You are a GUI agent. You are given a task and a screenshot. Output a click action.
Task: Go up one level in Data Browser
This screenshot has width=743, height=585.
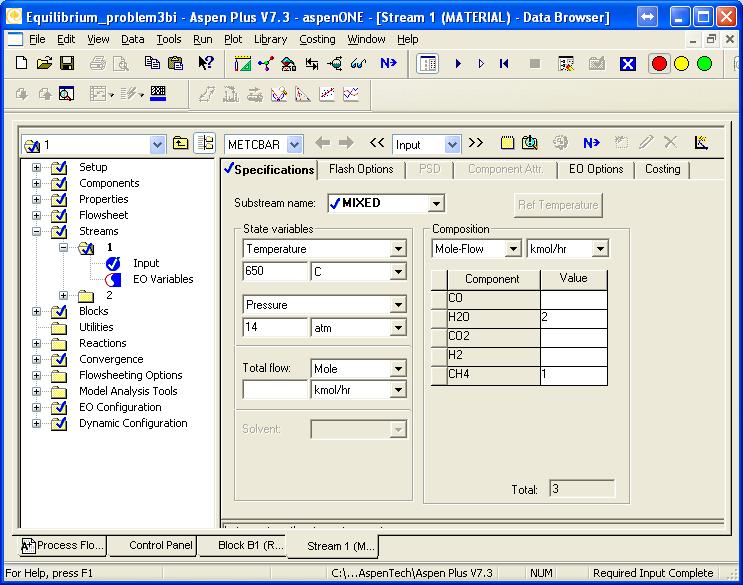pos(180,143)
